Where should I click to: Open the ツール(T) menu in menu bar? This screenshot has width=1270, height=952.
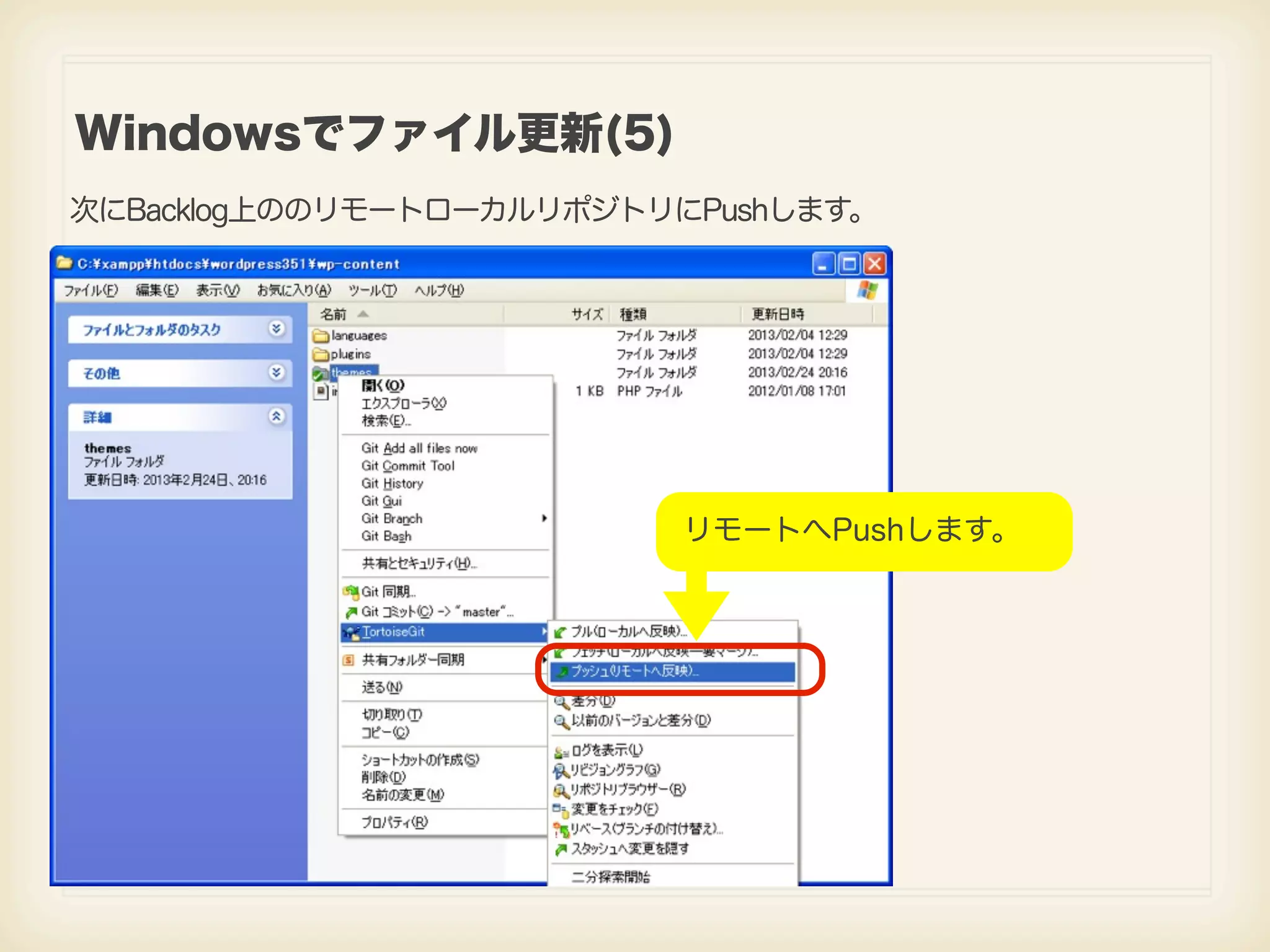pos(371,290)
